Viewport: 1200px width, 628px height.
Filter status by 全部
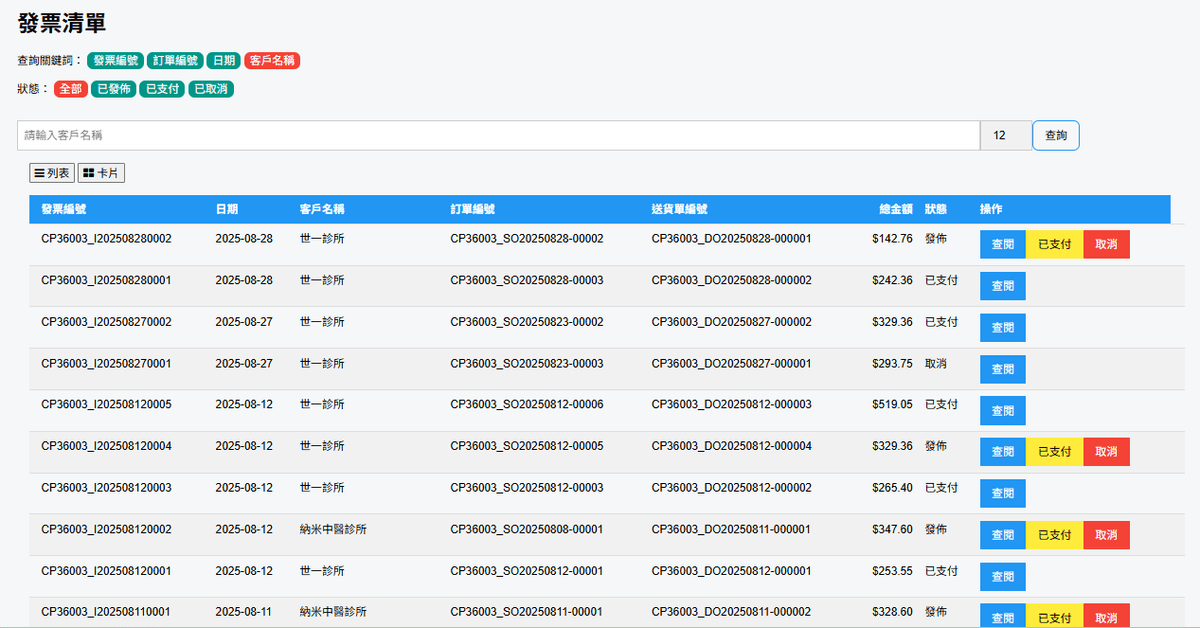click(71, 89)
